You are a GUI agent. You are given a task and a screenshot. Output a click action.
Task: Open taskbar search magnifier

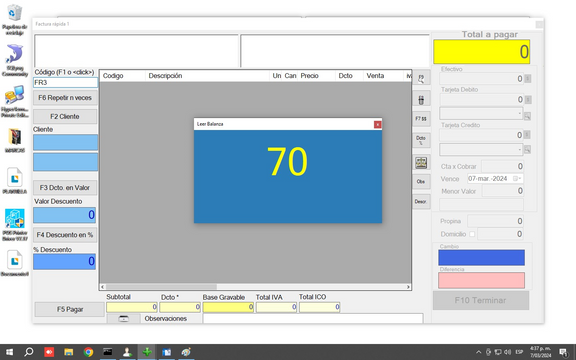point(29,352)
